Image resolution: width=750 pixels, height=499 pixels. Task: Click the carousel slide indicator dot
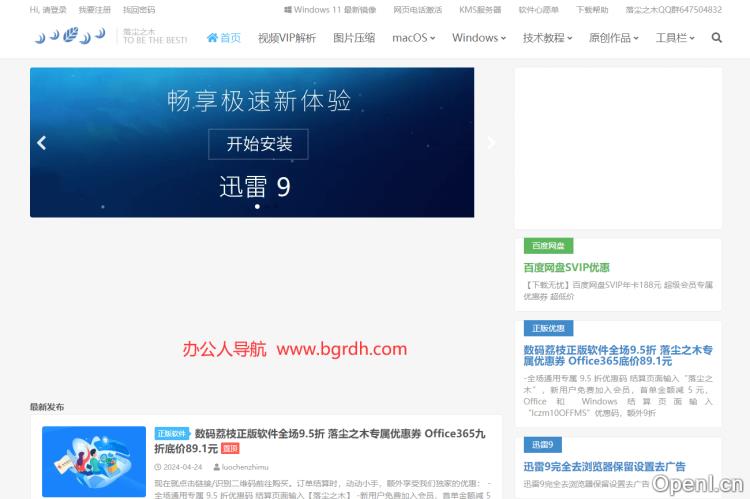[x=257, y=207]
